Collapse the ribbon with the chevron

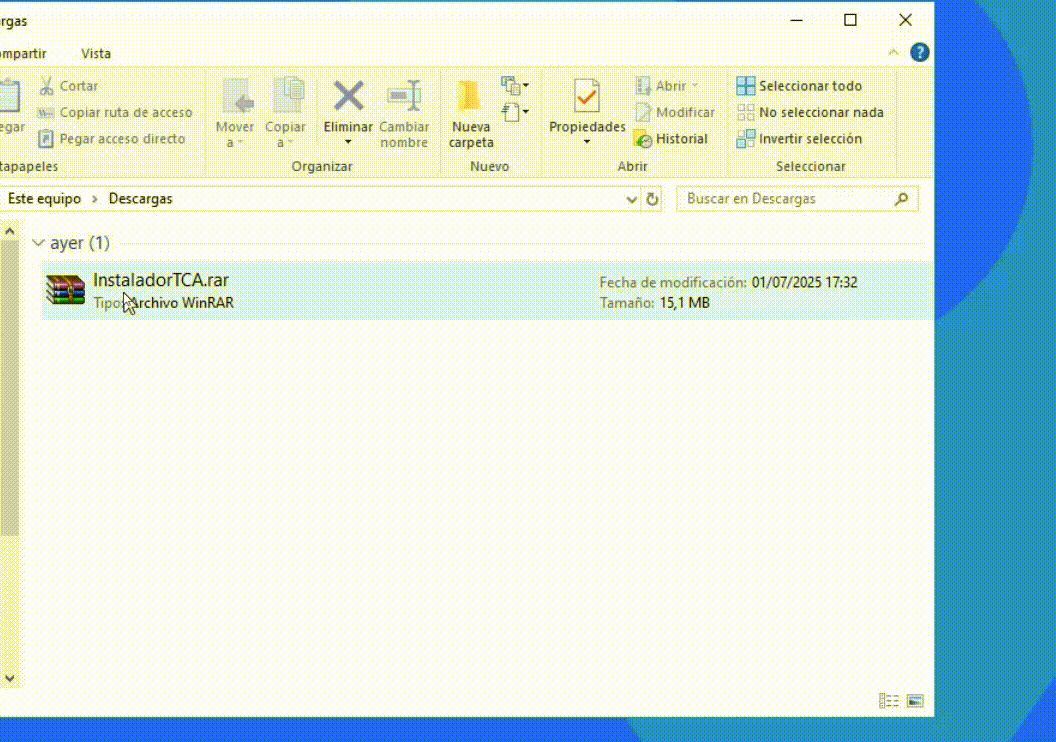click(x=893, y=53)
